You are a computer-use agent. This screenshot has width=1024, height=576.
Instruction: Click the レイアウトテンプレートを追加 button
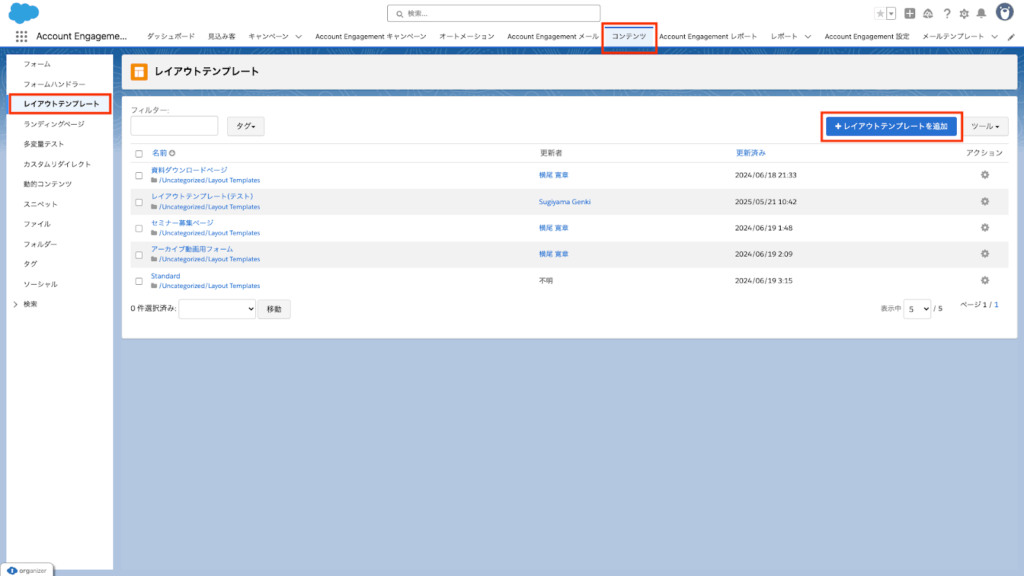[x=891, y=126]
